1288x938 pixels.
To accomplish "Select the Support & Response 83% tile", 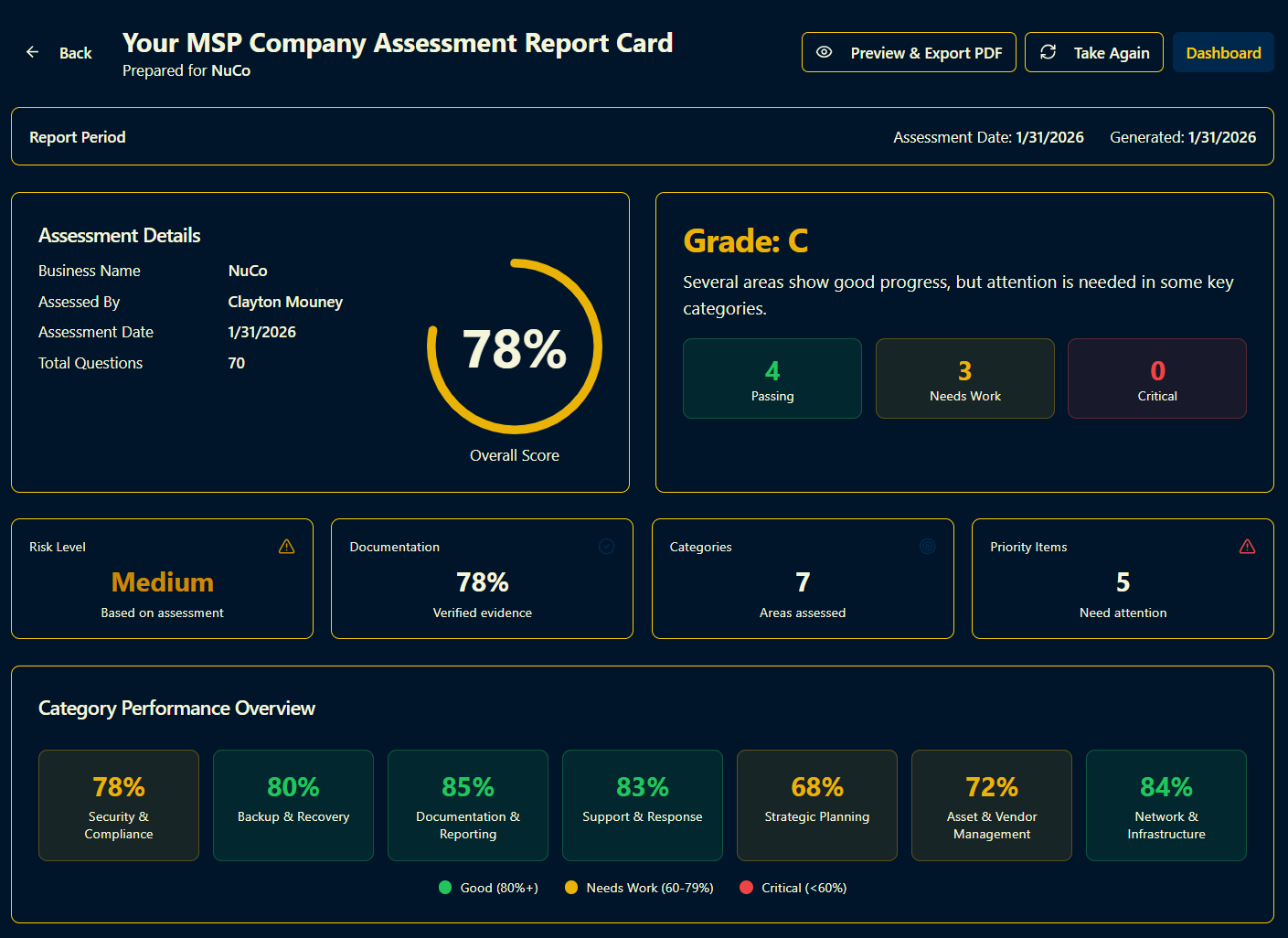I will [643, 805].
